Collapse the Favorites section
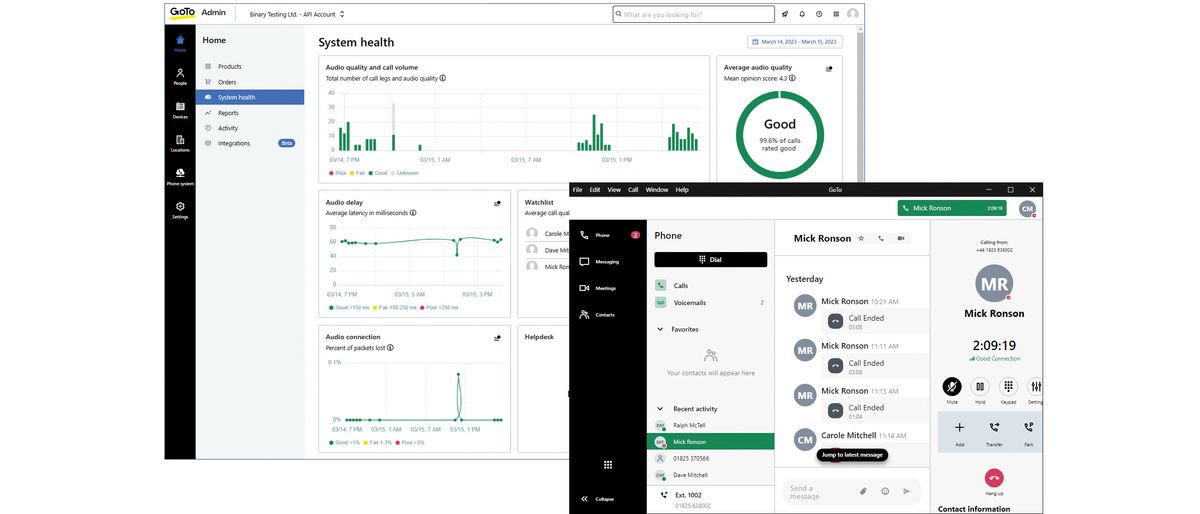Screen dimensions: 1200x514 pos(660,329)
